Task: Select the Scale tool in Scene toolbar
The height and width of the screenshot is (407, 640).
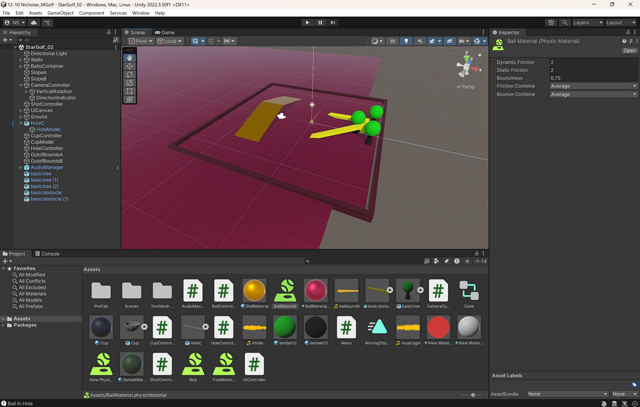Action: click(x=129, y=82)
